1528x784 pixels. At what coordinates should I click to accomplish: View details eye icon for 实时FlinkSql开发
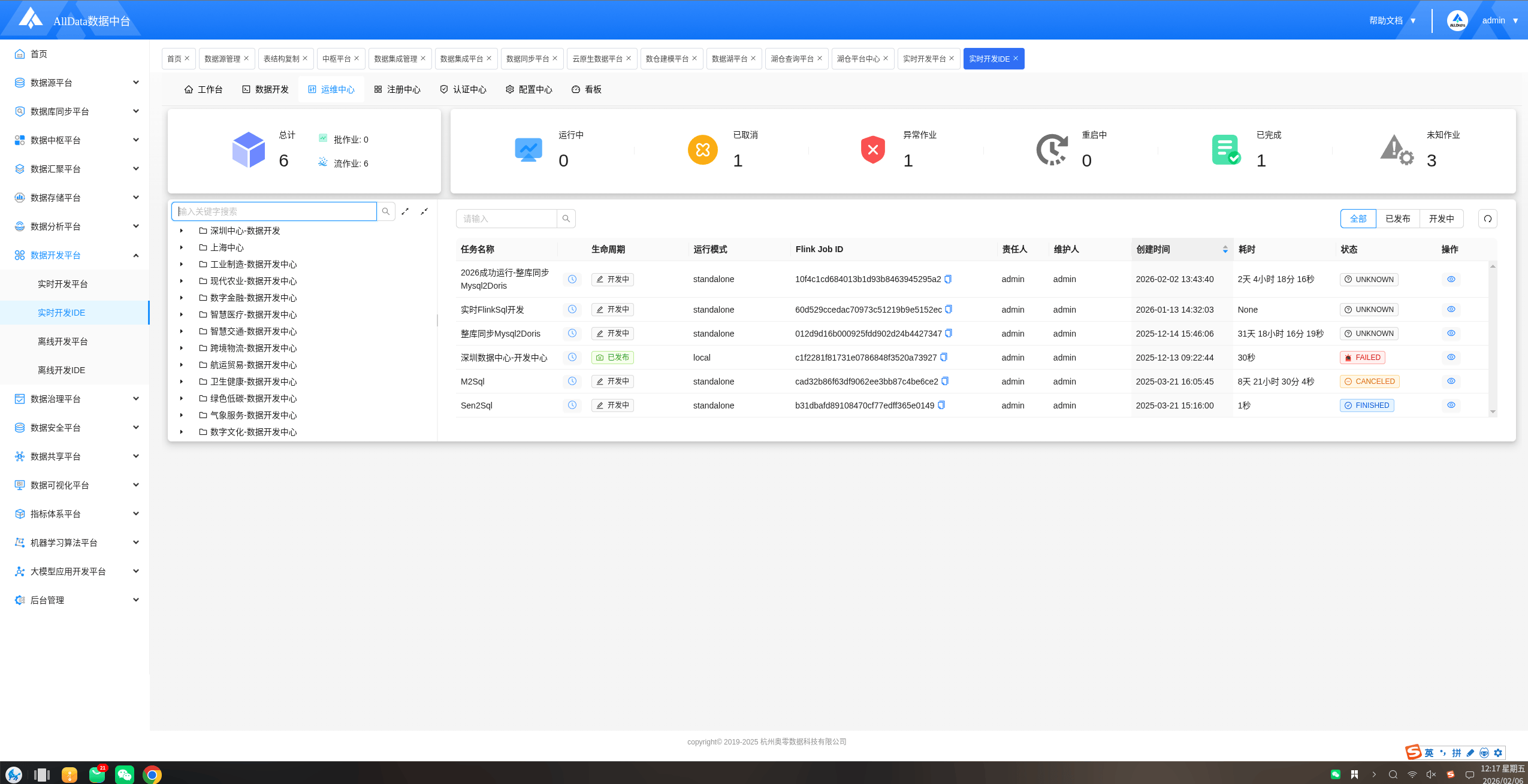coord(1451,310)
